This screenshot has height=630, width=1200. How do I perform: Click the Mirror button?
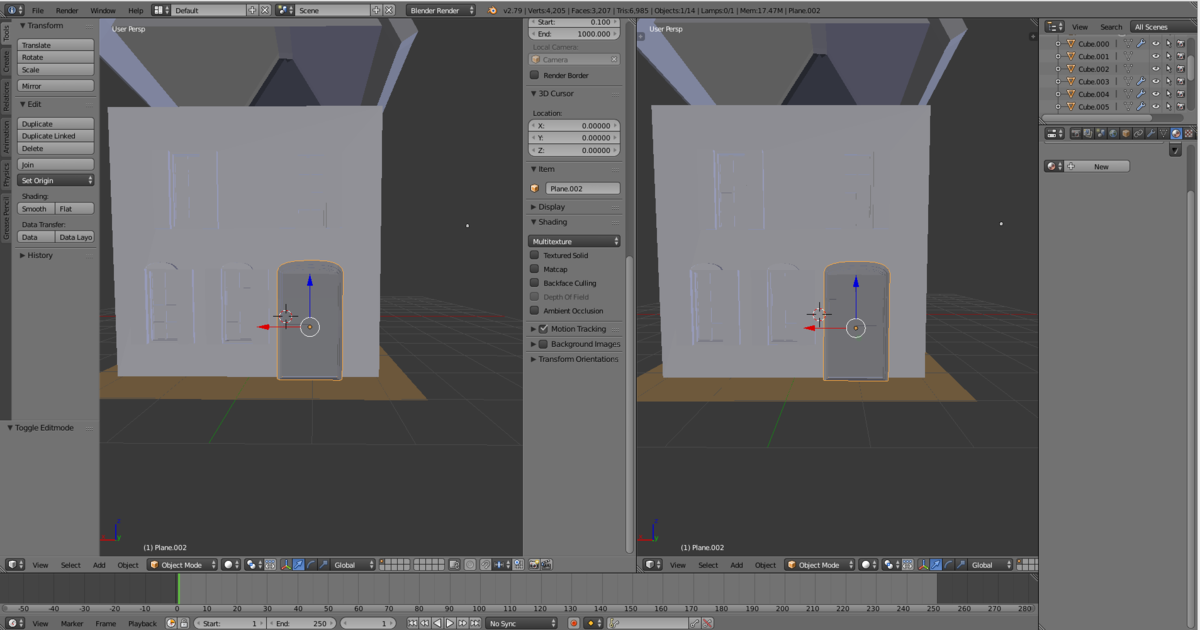coord(57,86)
